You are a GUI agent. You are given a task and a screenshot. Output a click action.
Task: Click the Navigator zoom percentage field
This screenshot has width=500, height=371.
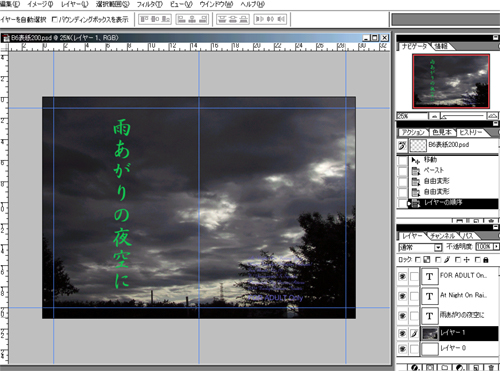tap(412, 116)
